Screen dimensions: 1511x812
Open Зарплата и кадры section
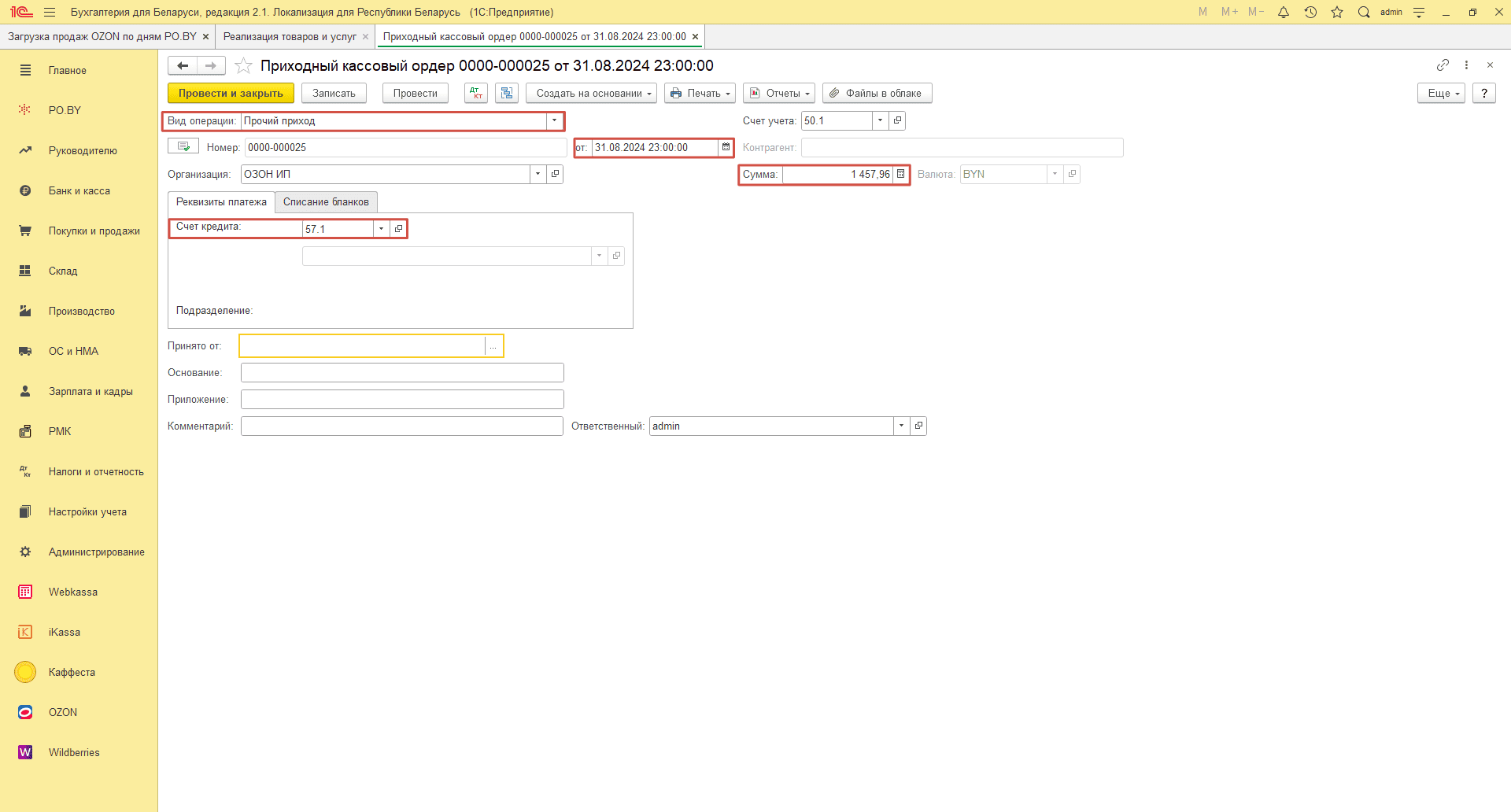point(79,391)
